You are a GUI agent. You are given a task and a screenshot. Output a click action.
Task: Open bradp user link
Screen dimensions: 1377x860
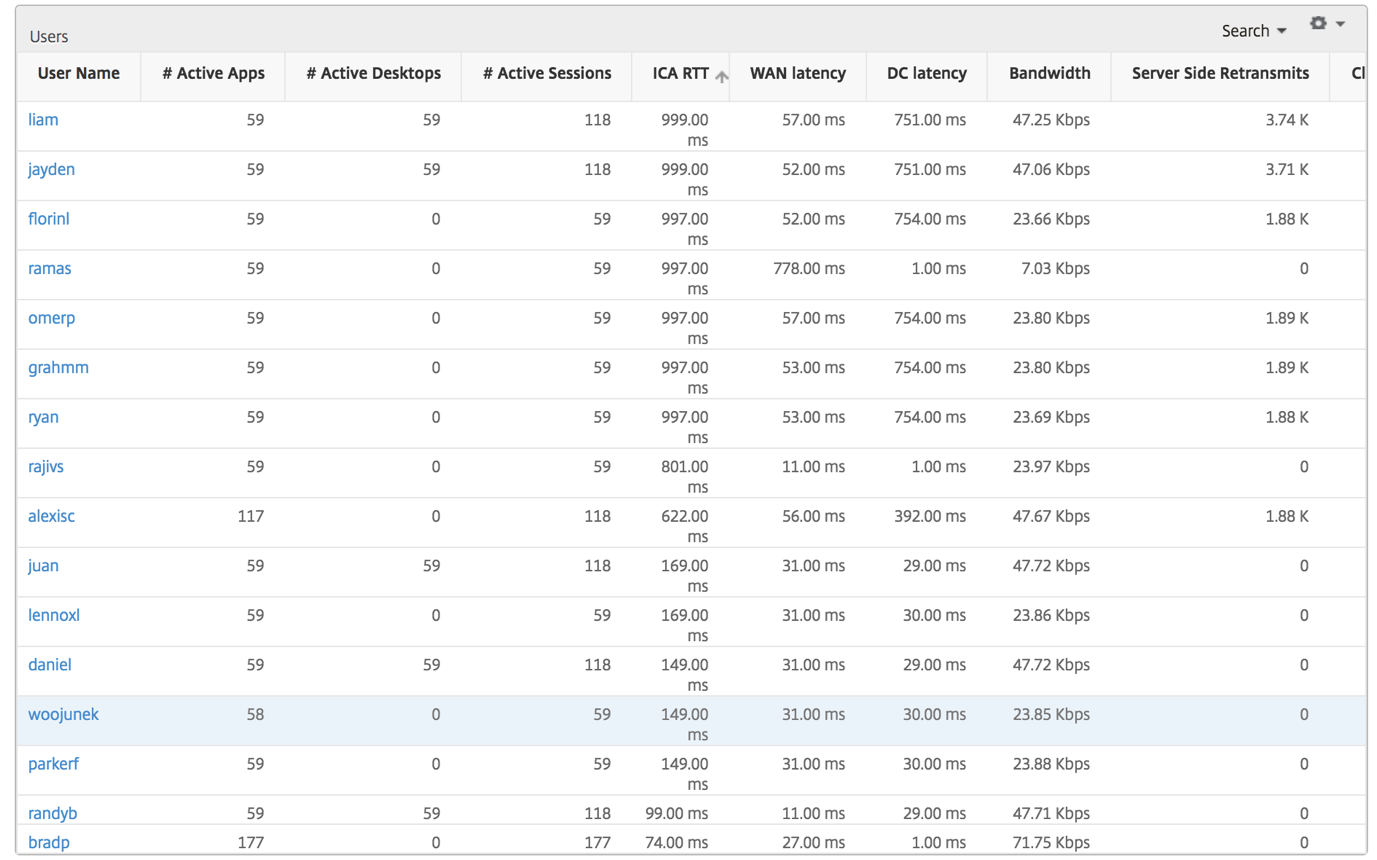click(x=49, y=842)
